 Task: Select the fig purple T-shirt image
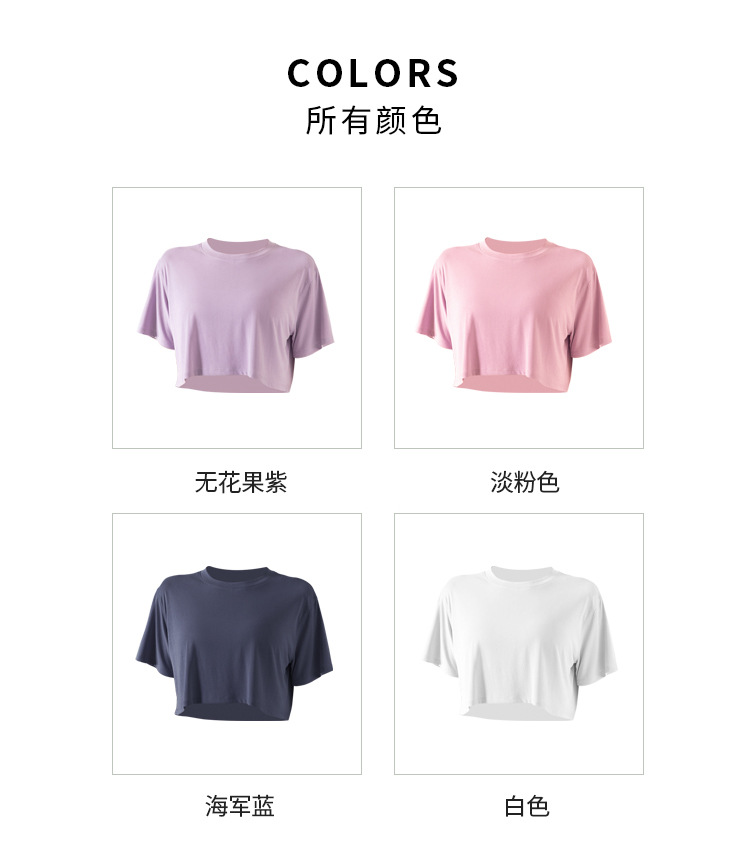(x=237, y=318)
